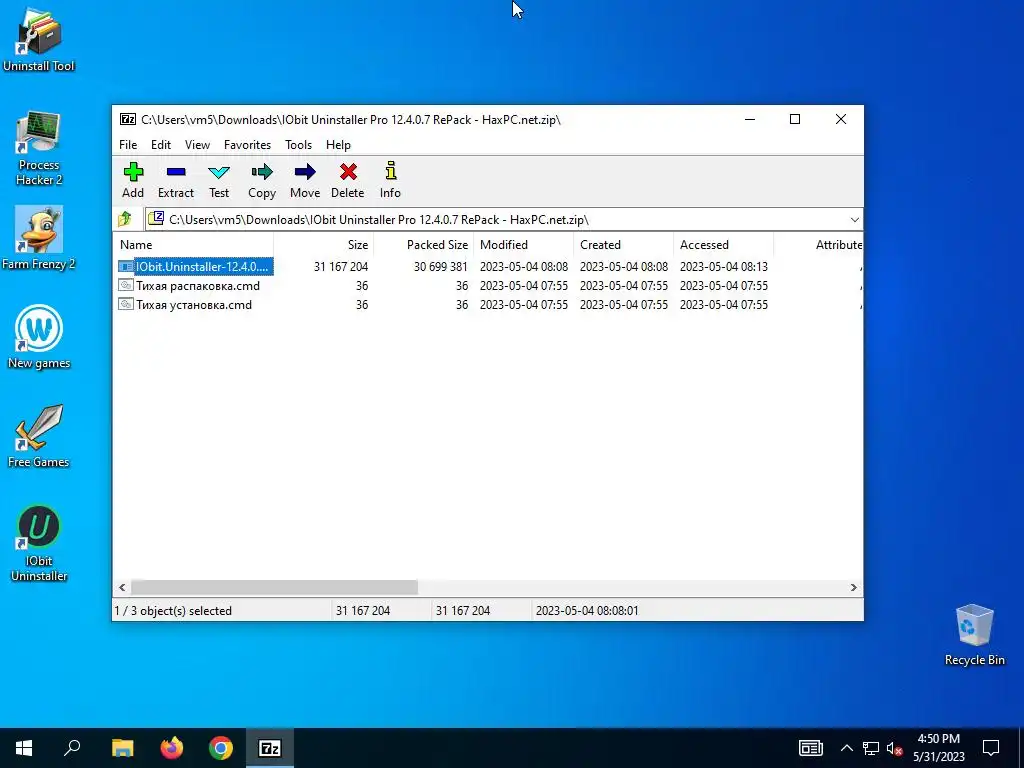Click the scroll left arrow

(x=122, y=587)
